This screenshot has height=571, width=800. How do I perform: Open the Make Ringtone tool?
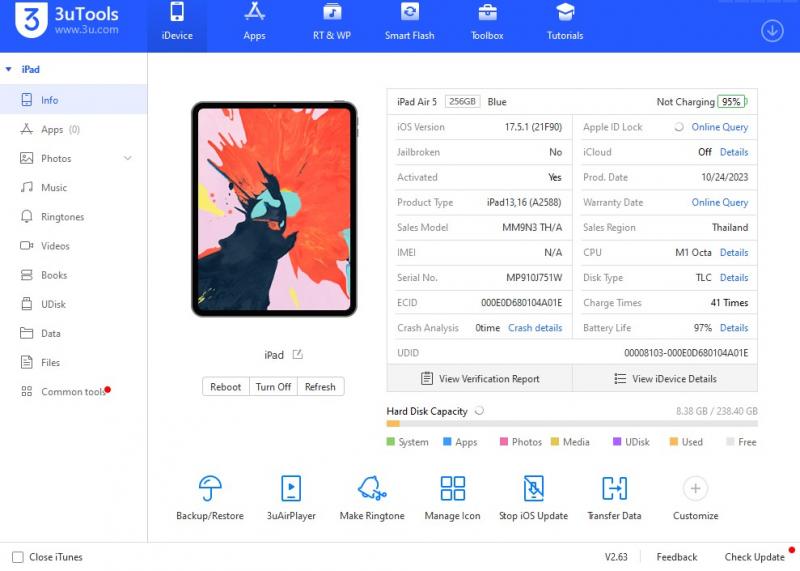tap(372, 488)
